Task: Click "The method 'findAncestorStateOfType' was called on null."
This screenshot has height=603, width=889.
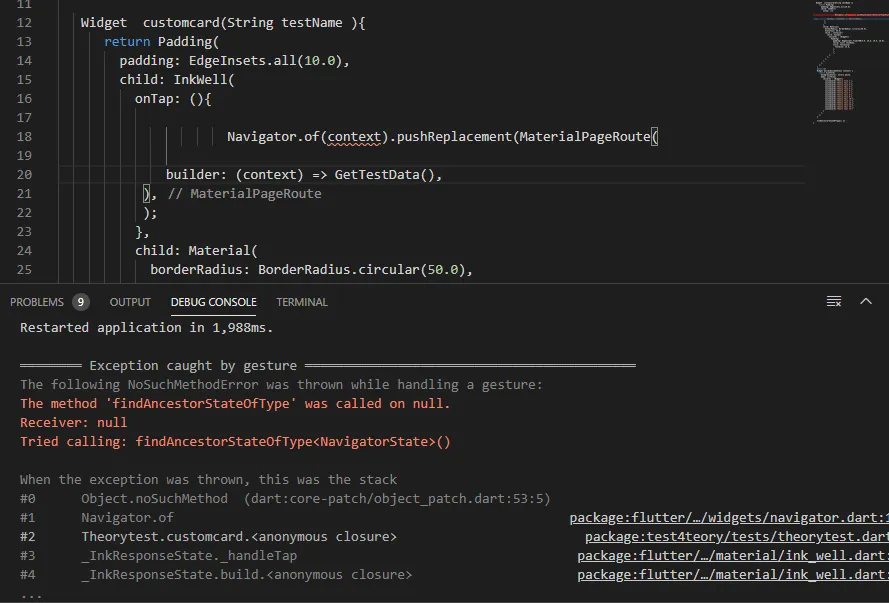Action: 235,404
